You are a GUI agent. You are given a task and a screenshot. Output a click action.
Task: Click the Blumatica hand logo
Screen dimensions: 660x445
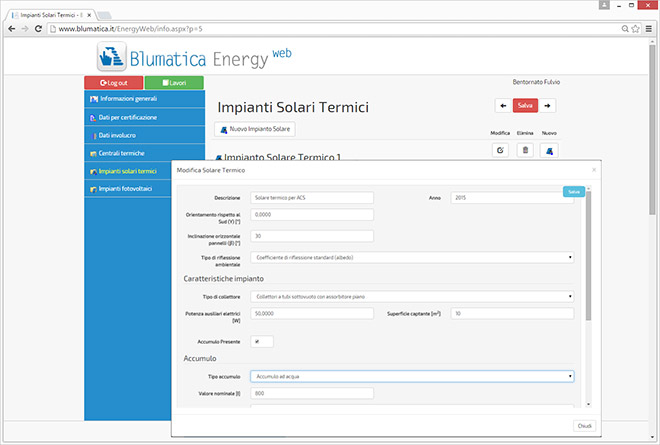pos(112,56)
